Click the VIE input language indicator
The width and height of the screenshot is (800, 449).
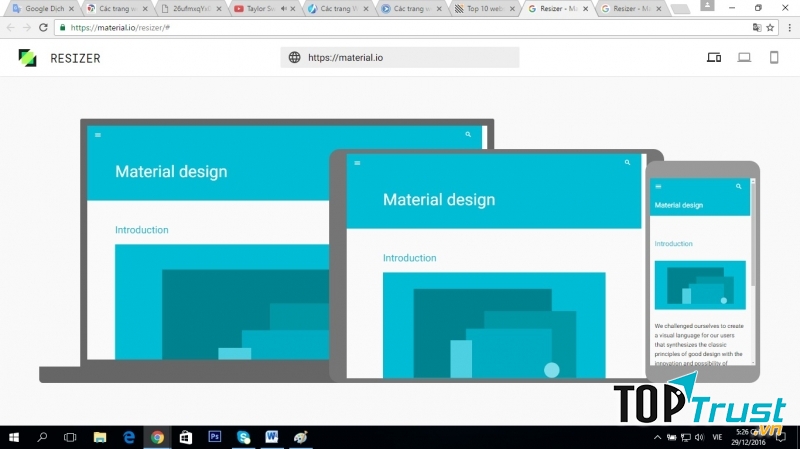[x=717, y=437]
